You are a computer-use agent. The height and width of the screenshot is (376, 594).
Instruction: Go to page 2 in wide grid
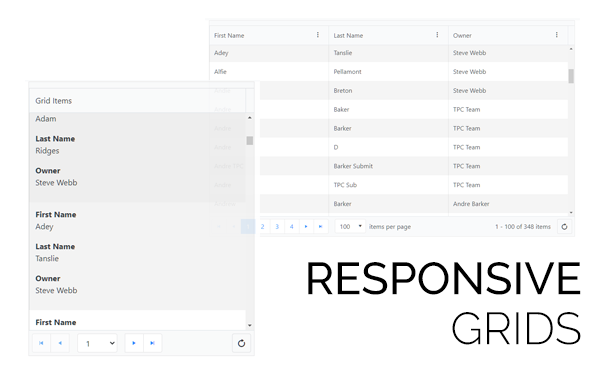point(262,226)
